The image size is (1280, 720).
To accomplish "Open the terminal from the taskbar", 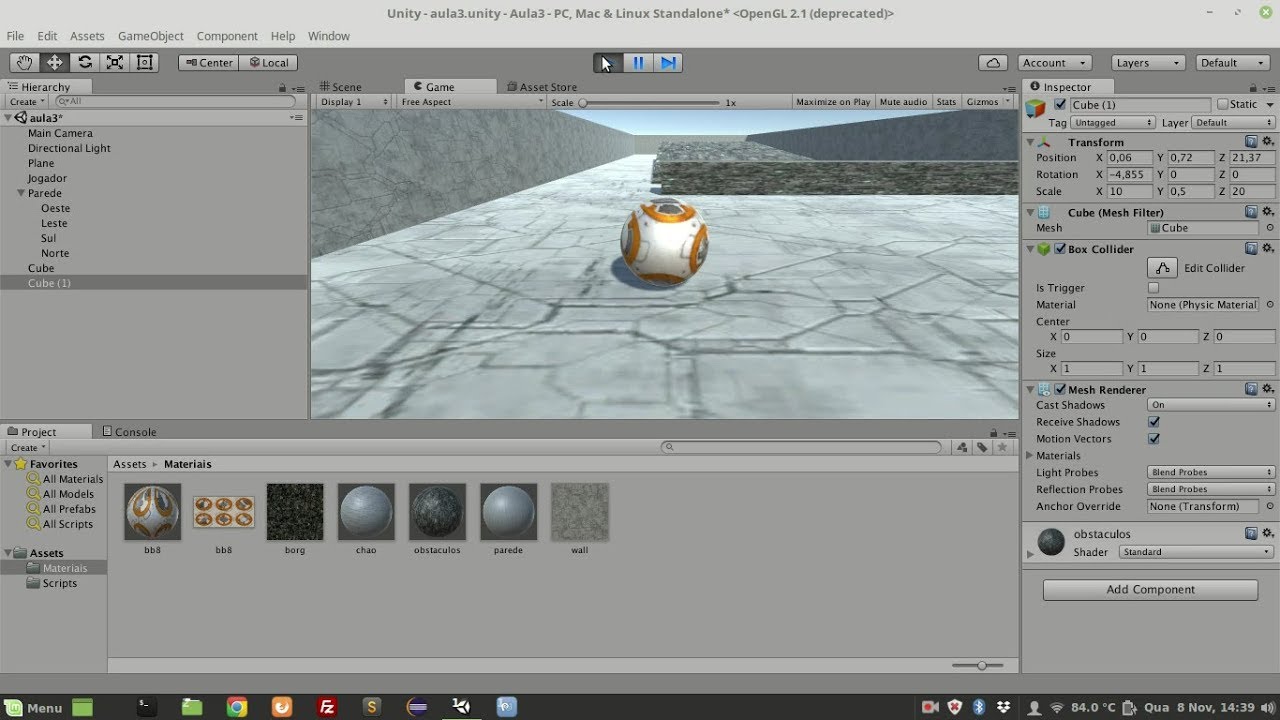I will [146, 707].
